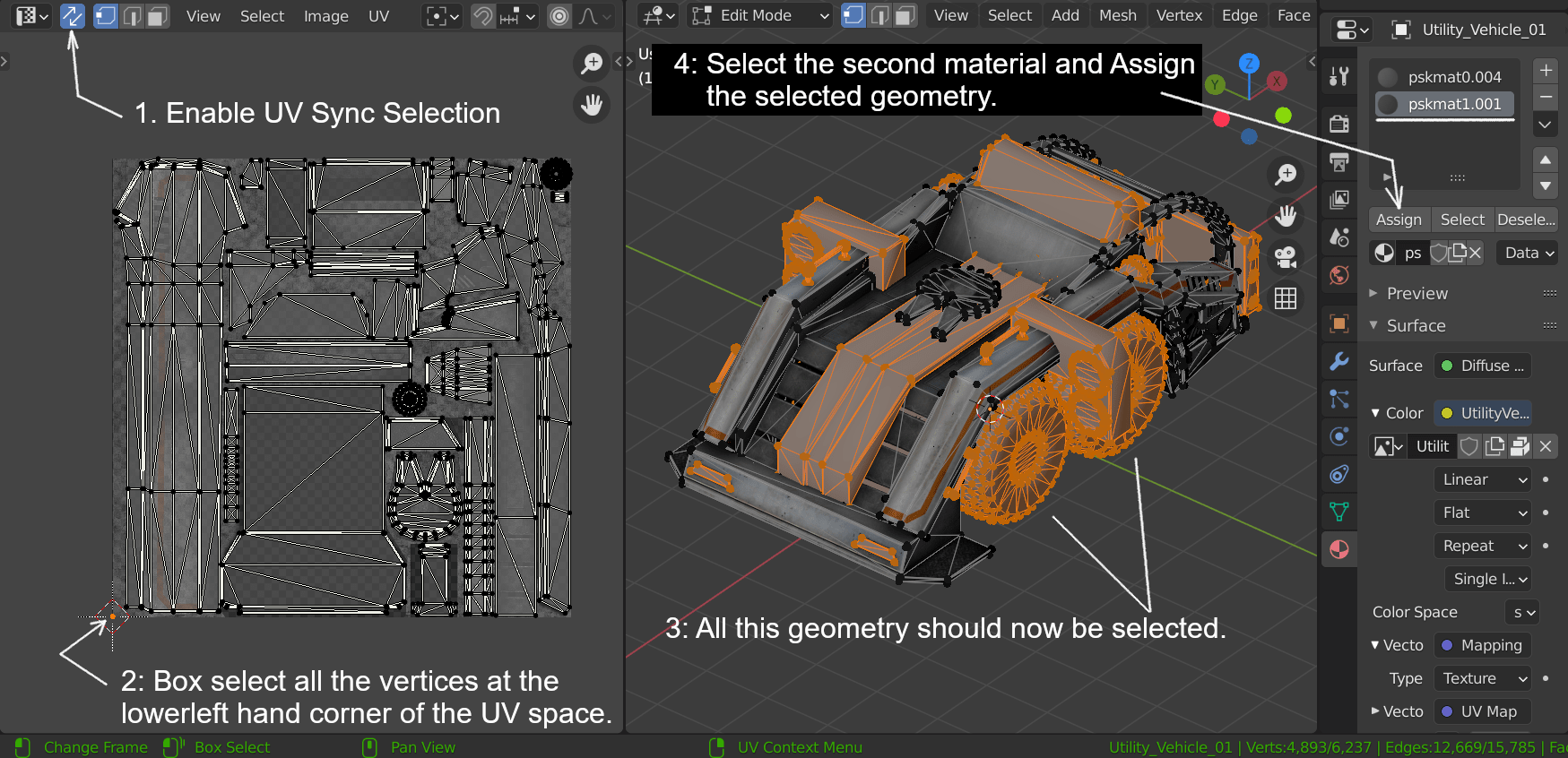Open the Output properties tab
This screenshot has height=758, width=1568.
click(1339, 162)
